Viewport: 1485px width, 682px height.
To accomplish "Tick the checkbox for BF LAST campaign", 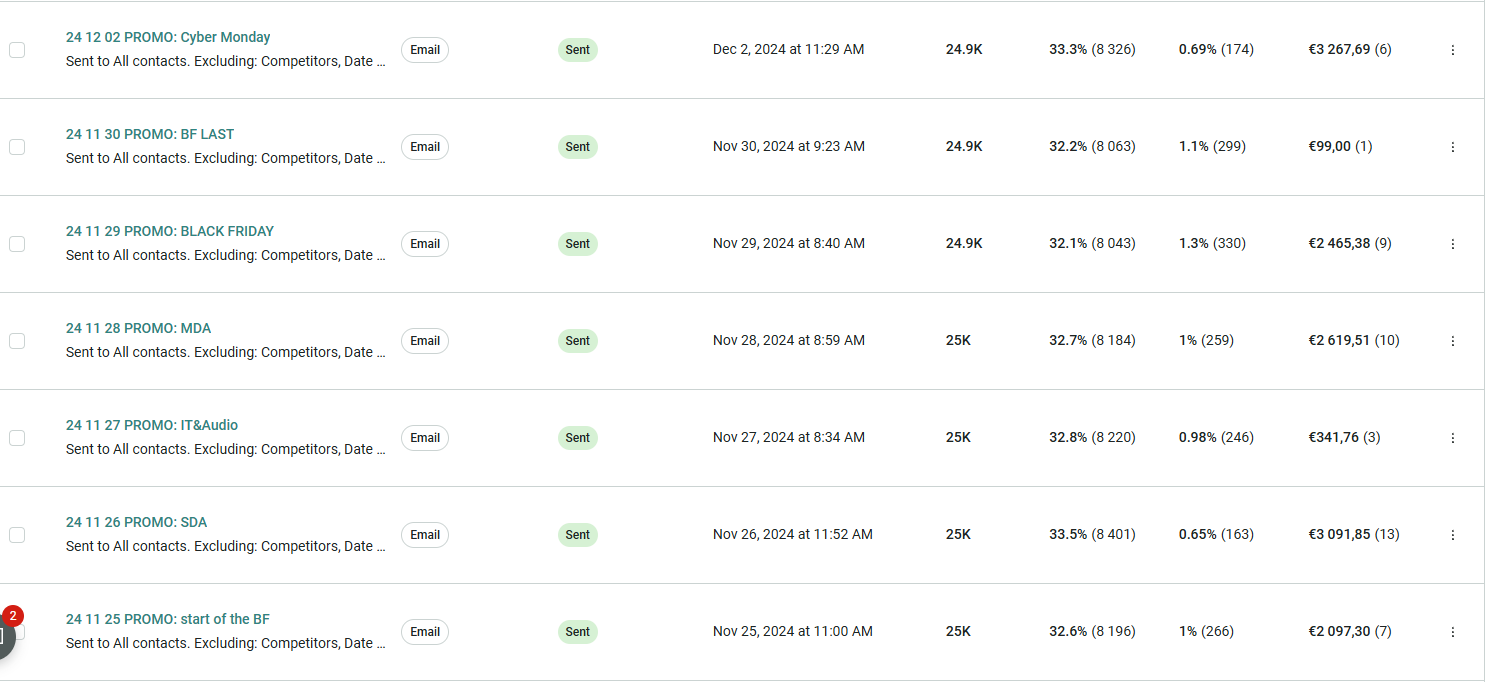I will 17,147.
